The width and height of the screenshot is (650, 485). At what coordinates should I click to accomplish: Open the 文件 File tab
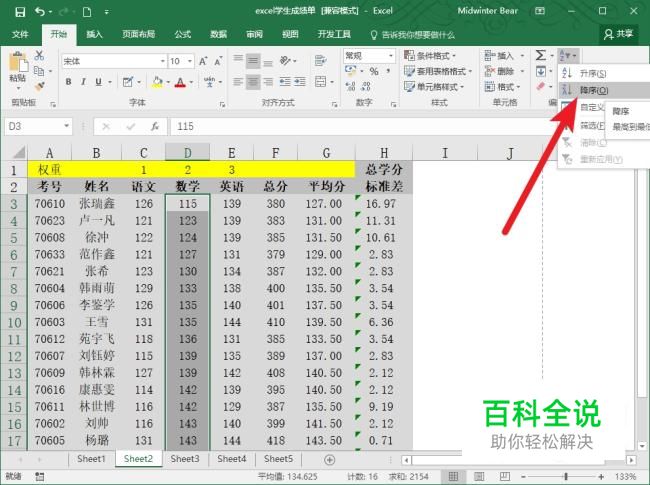[20, 34]
